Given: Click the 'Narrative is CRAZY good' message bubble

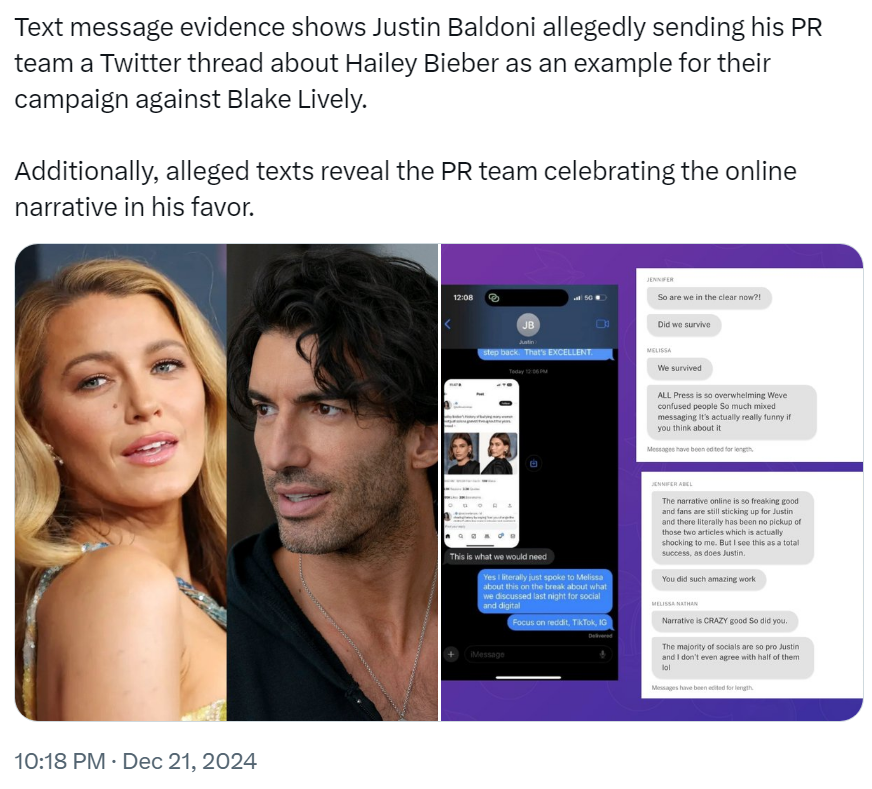Looking at the screenshot, I should (725, 621).
